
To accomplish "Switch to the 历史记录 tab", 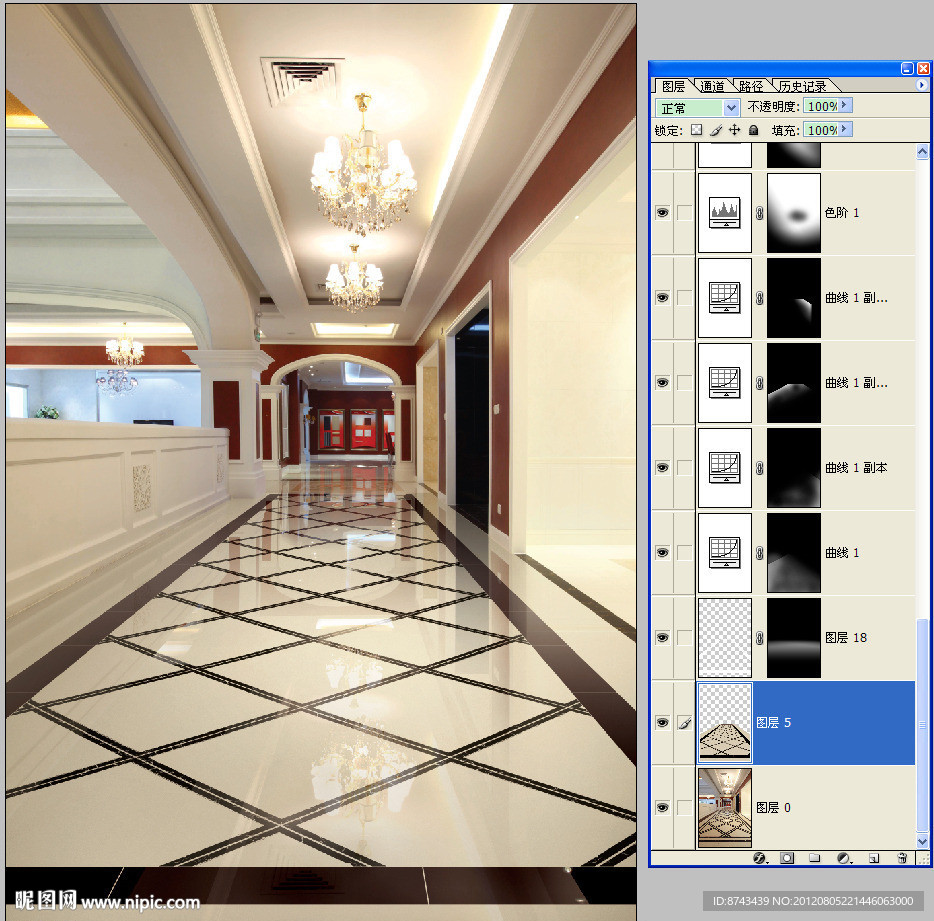I will (x=802, y=86).
